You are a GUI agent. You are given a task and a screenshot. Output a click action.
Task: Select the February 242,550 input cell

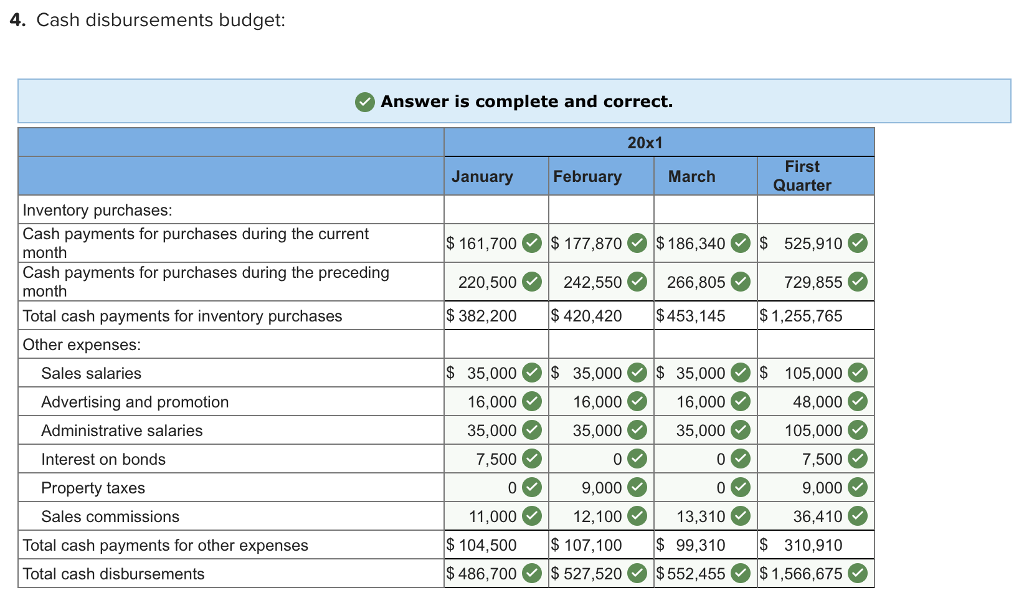601,282
